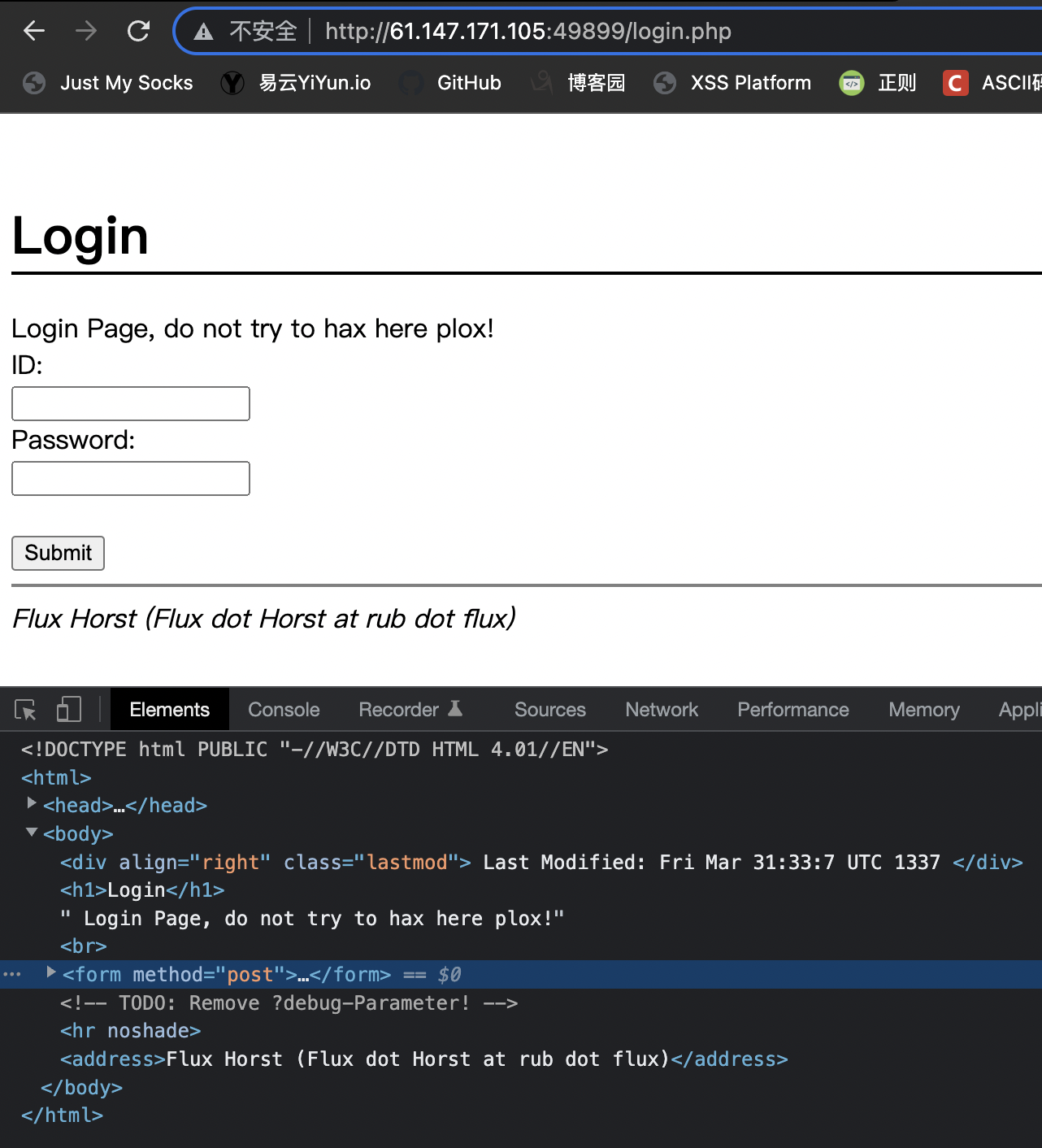Expand the head element node

32,804
